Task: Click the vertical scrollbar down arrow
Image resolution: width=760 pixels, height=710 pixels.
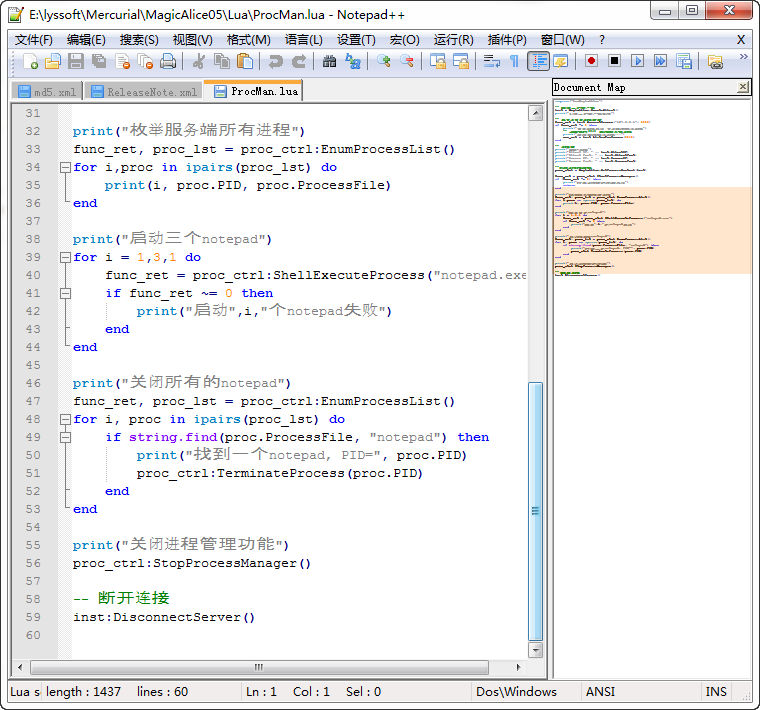Action: (535, 650)
